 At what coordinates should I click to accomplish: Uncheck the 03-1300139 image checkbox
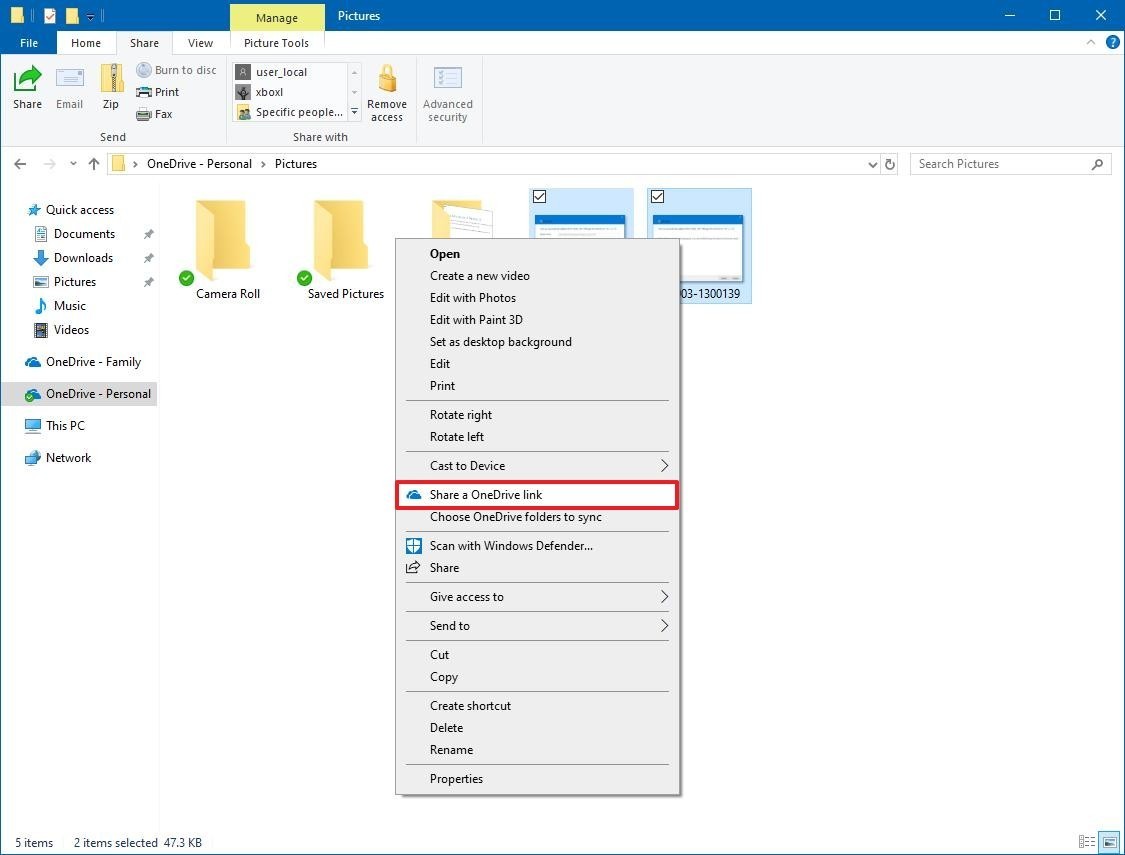tap(657, 197)
